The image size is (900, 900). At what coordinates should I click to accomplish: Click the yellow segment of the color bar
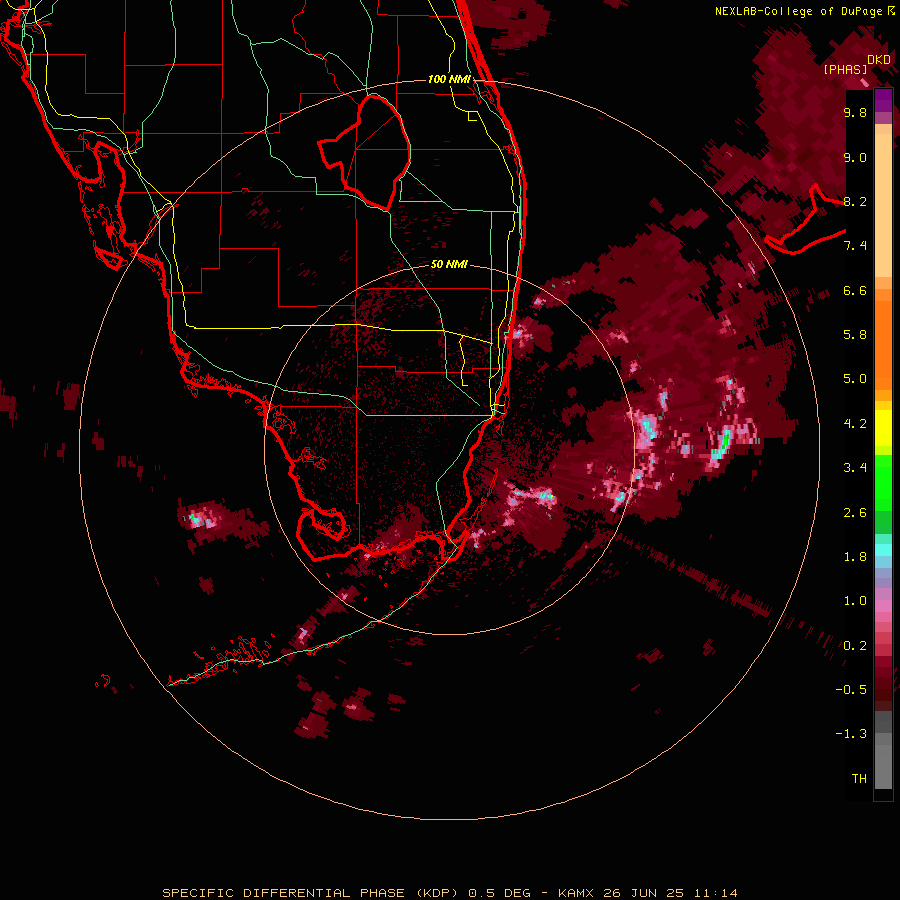[x=883, y=428]
